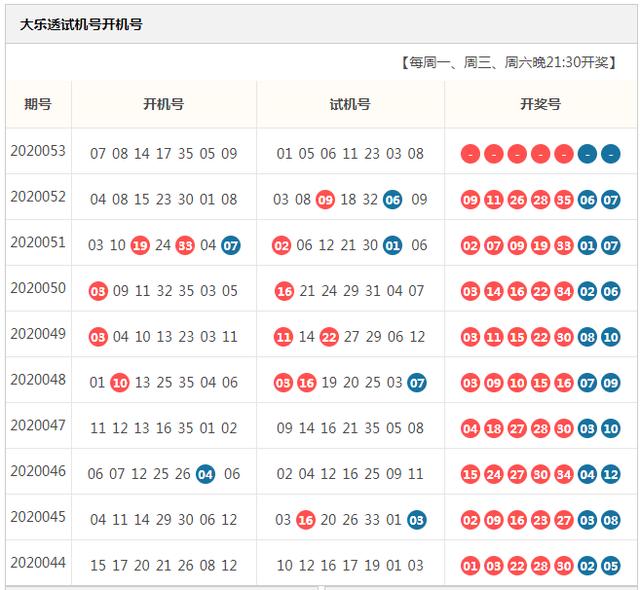Click blue ball 03 in 2020047 开奖号
This screenshot has height=590, width=640.
587,428
